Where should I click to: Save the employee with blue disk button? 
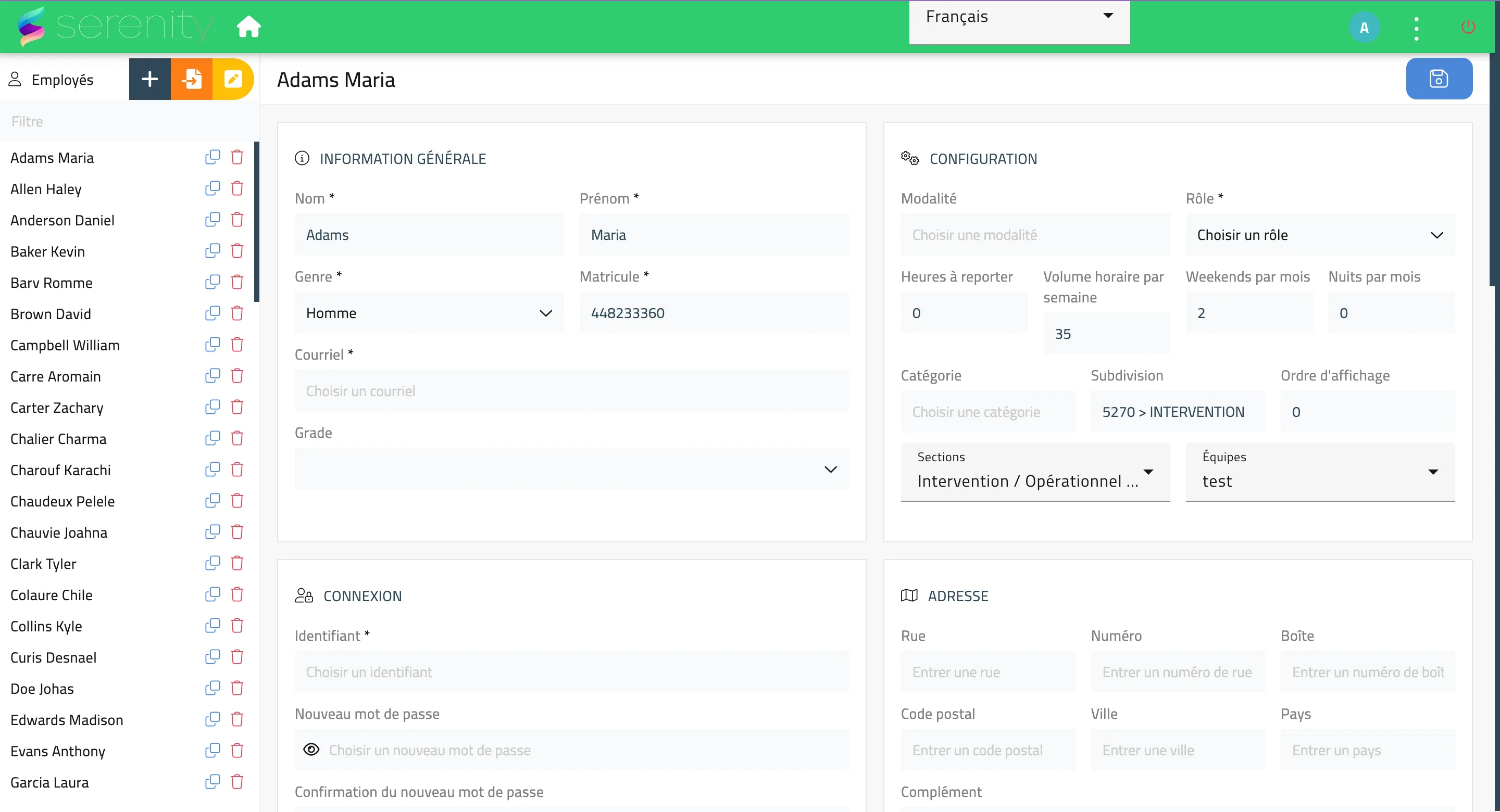coord(1439,79)
